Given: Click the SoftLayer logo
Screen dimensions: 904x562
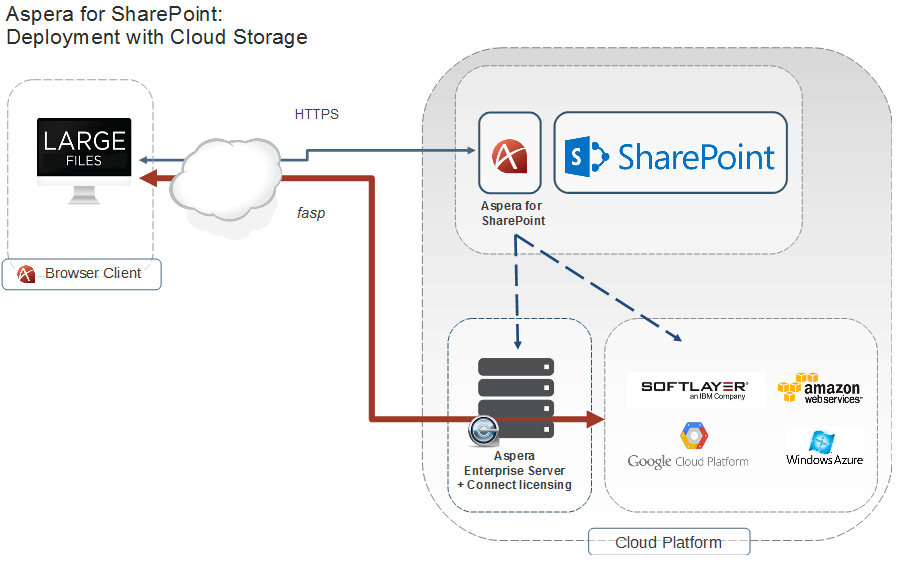Looking at the screenshot, I should (x=695, y=389).
